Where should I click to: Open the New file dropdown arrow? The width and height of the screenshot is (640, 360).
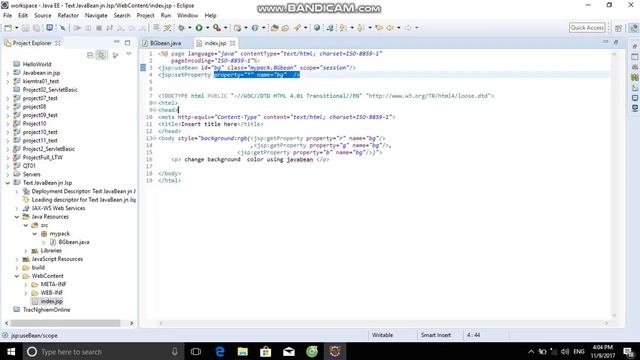[16, 28]
